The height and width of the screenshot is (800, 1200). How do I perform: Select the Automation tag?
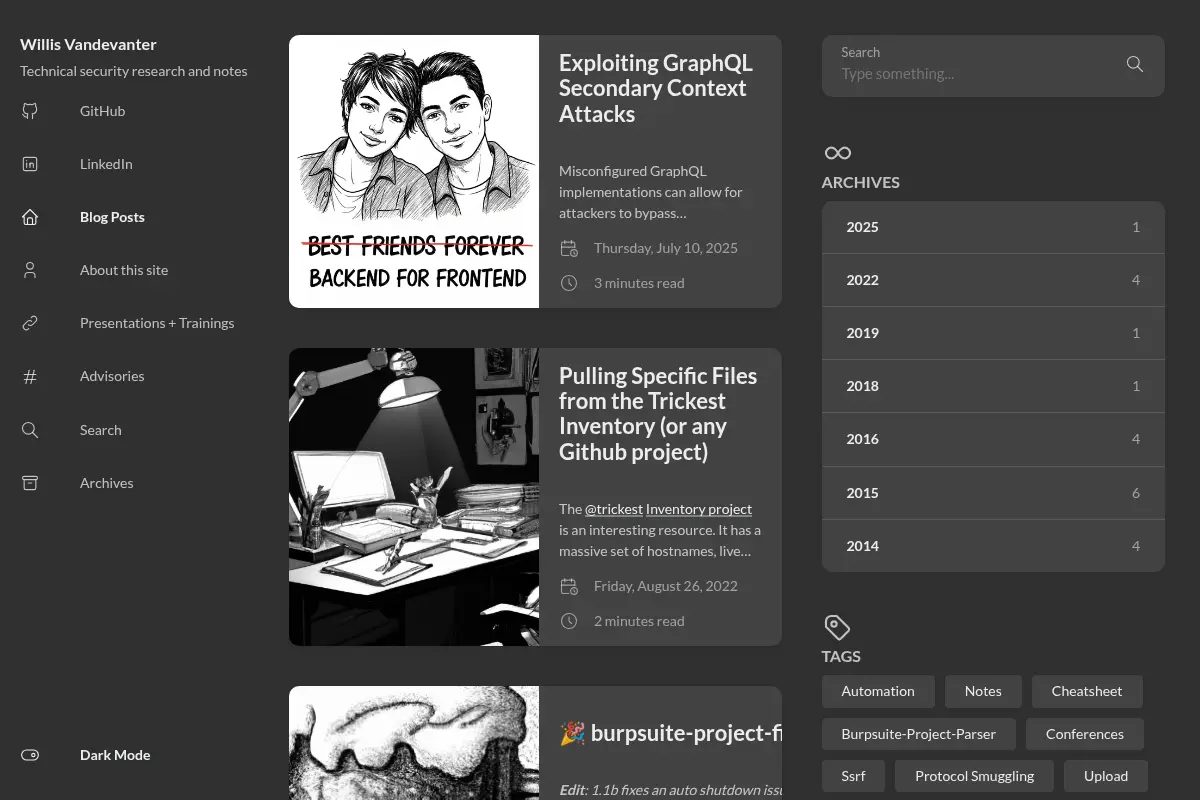878,691
